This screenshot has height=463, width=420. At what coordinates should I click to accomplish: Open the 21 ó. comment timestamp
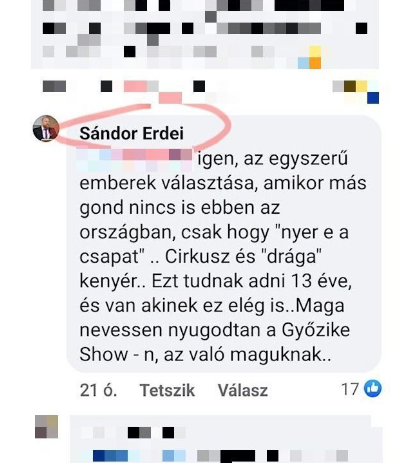pos(98,390)
